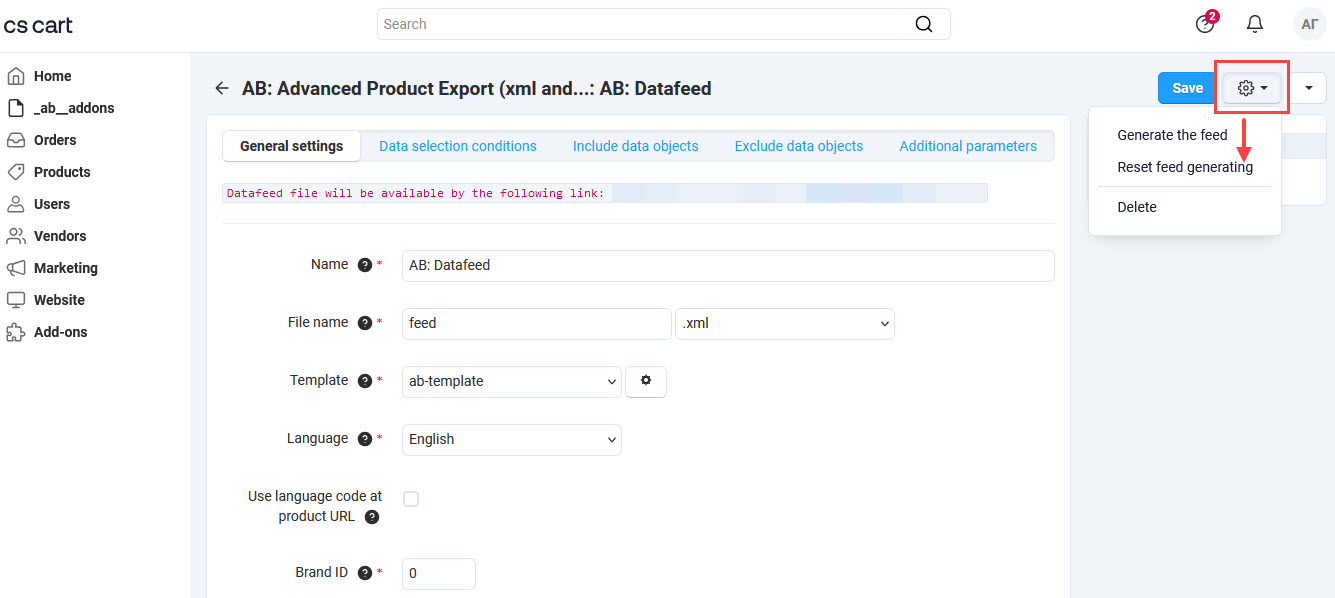Open the Language dropdown set to English
1335x598 pixels.
pyautogui.click(x=511, y=439)
